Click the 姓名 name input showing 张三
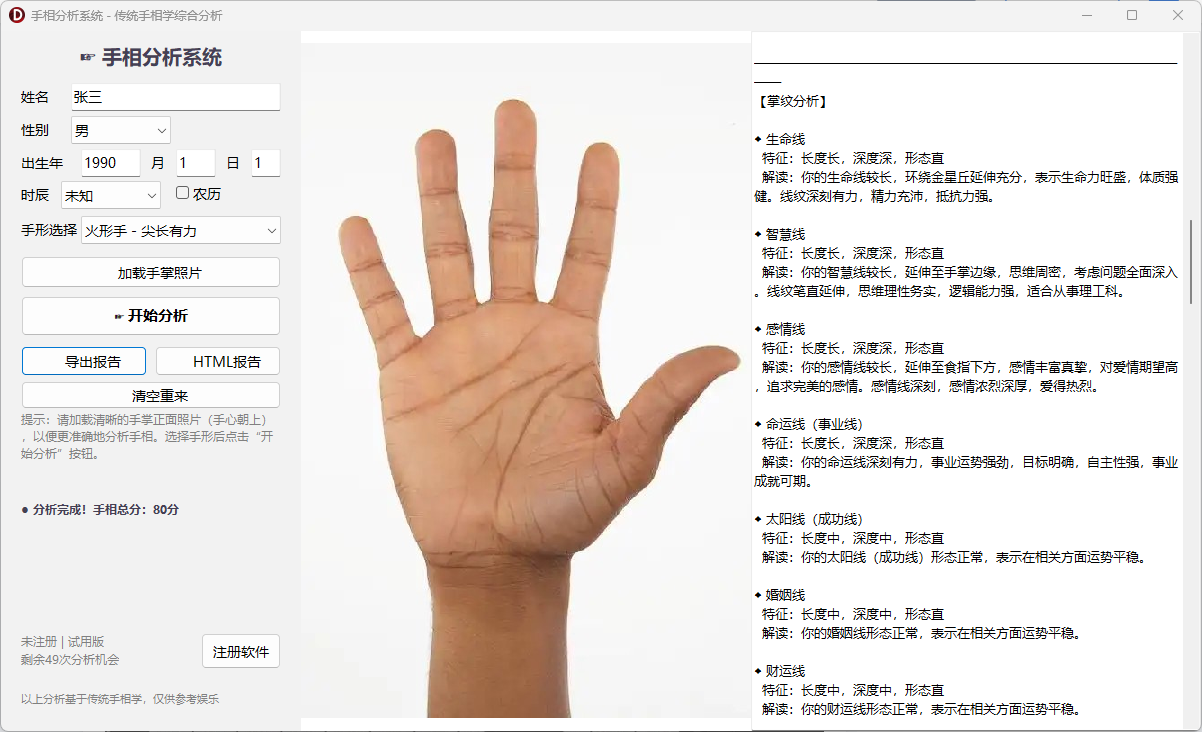 tap(175, 97)
